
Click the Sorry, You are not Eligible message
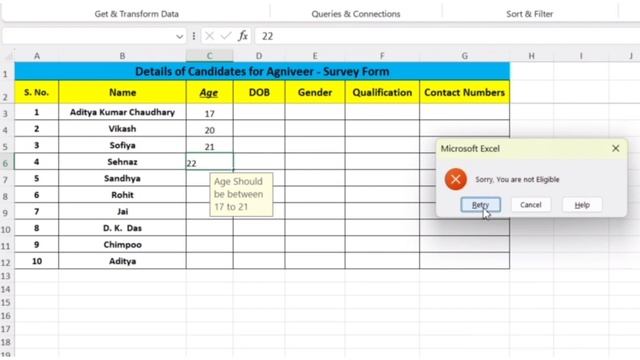click(x=517, y=180)
